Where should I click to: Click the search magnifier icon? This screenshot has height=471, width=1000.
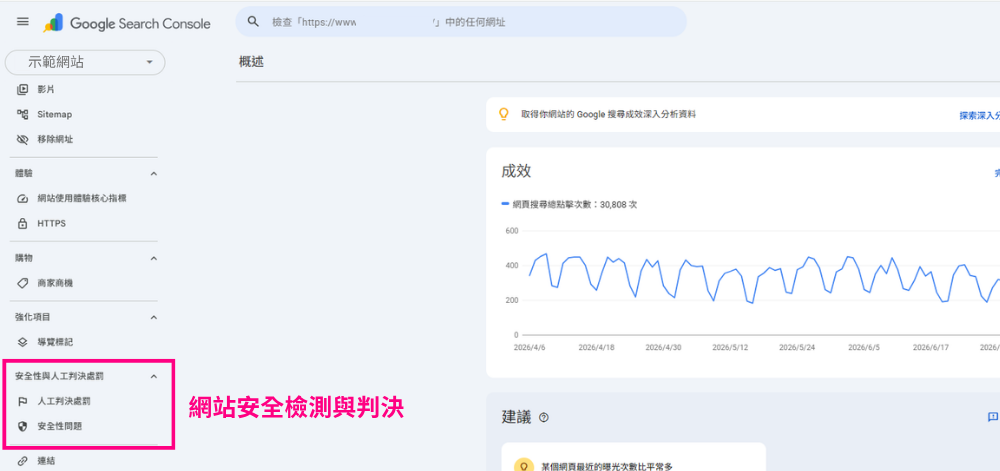click(x=253, y=22)
